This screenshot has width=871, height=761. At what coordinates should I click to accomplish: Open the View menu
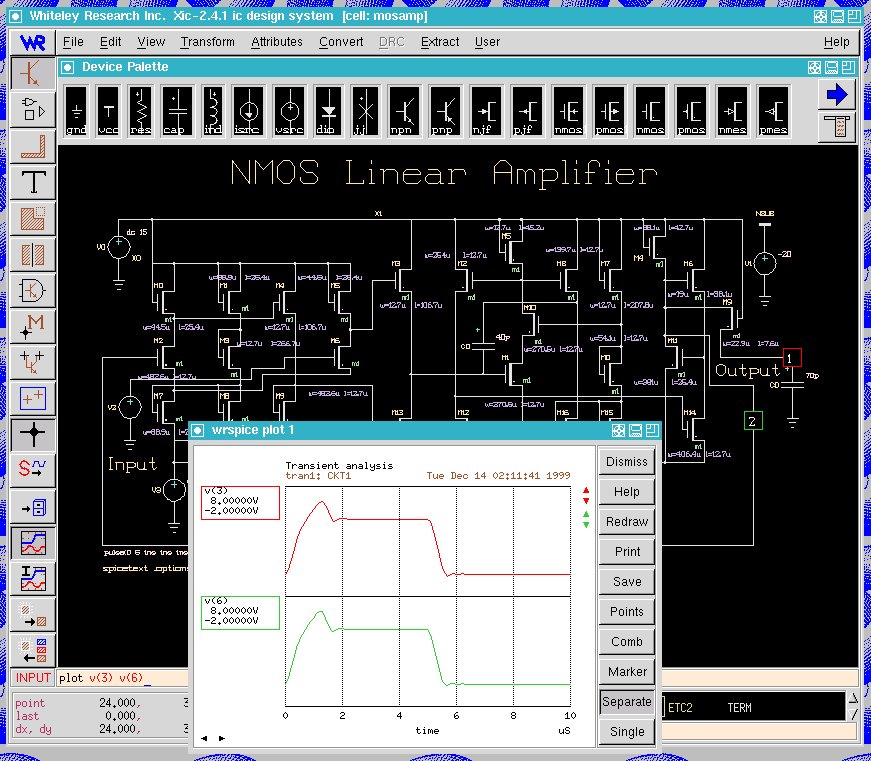[x=151, y=42]
